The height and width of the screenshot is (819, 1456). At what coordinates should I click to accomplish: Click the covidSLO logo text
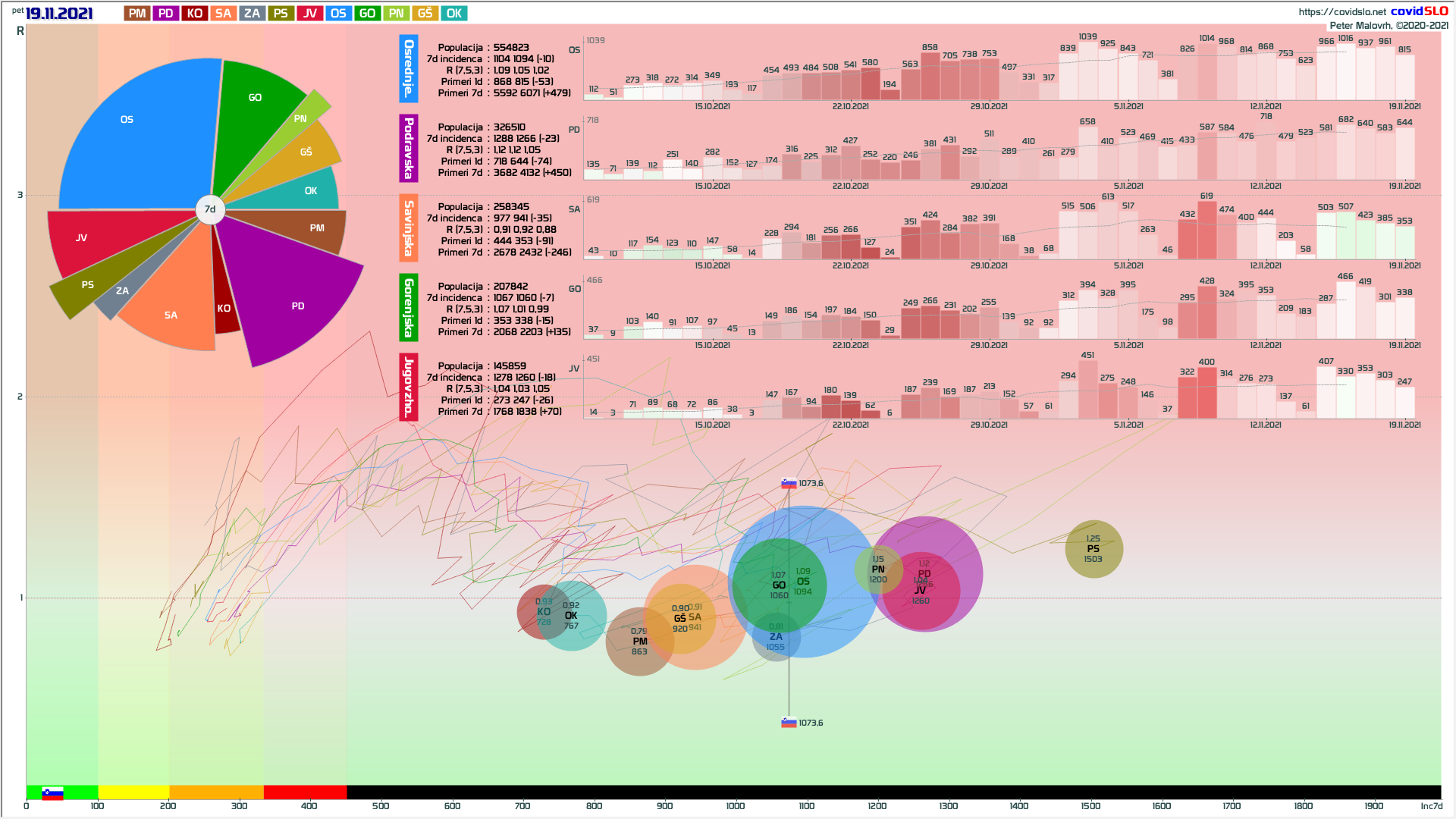click(1419, 11)
